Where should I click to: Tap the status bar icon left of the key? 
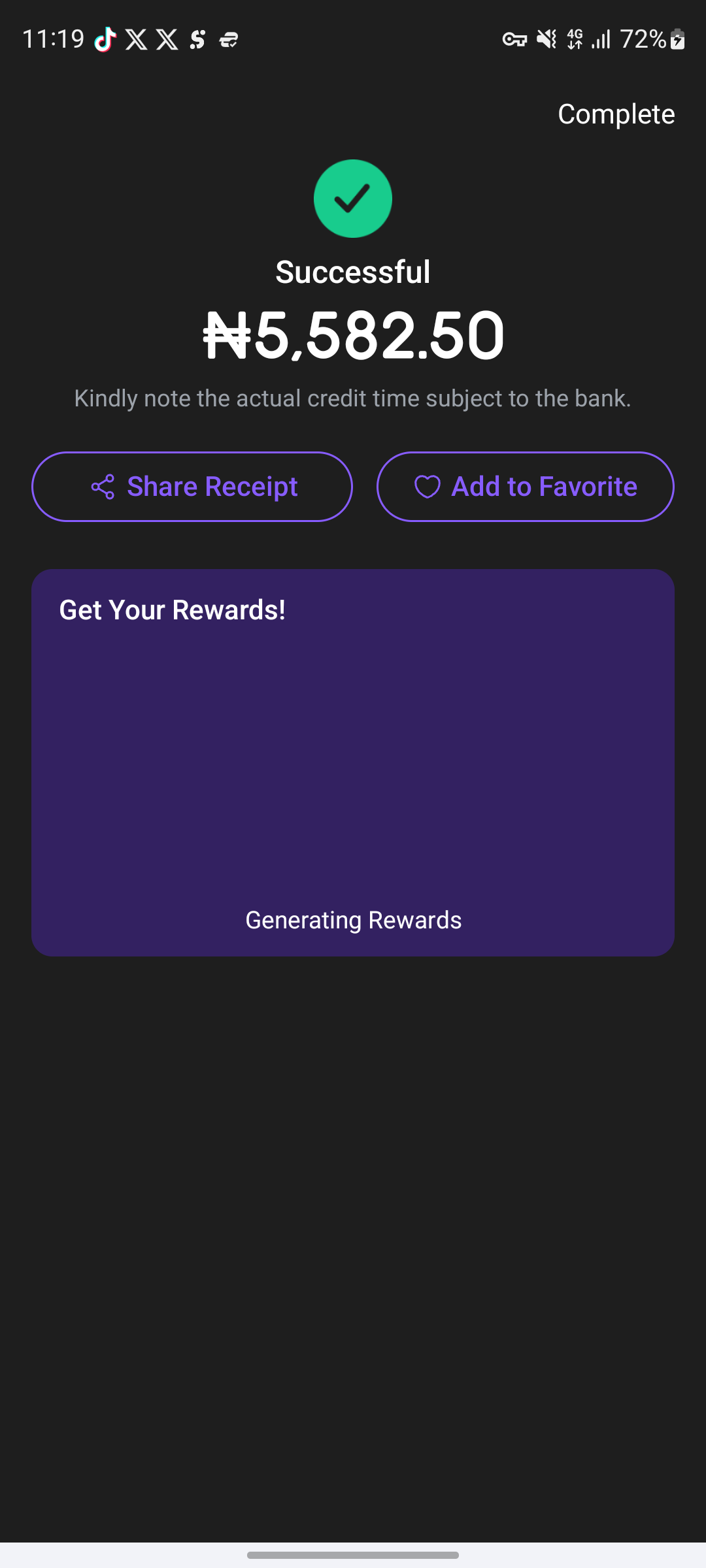tap(229, 40)
